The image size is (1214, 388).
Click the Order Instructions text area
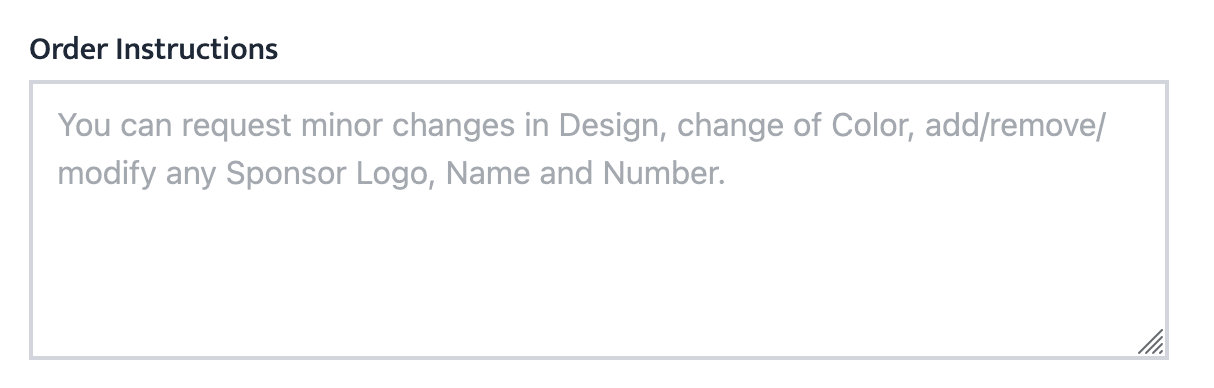[x=598, y=220]
